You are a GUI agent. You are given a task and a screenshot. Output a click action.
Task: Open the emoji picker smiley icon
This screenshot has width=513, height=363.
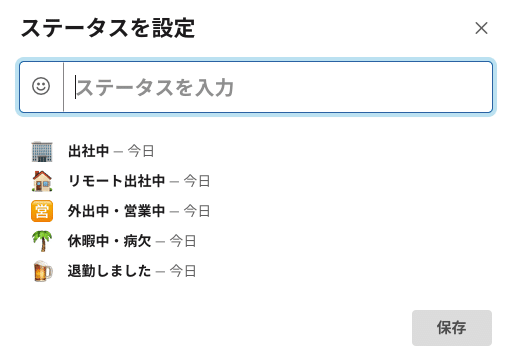[41, 87]
